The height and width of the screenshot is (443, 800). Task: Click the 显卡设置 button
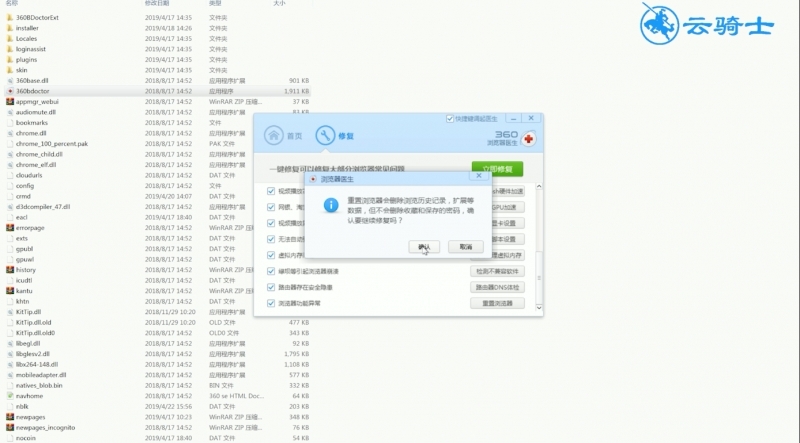tap(507, 223)
